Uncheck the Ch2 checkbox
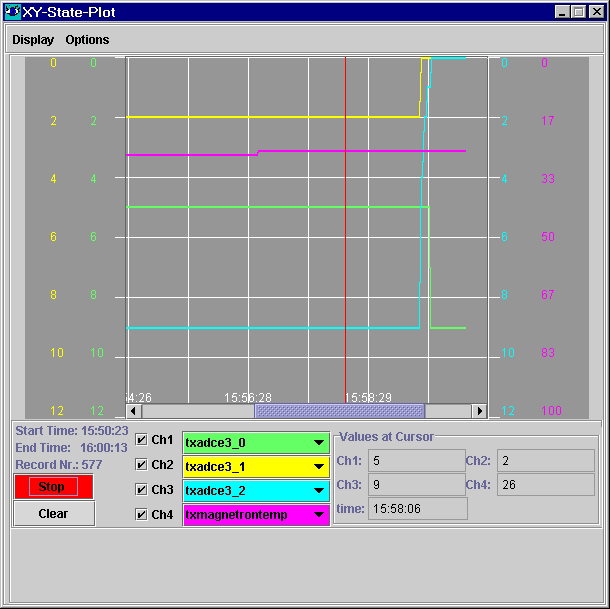Viewport: 610px width, 609px height. click(x=141, y=465)
